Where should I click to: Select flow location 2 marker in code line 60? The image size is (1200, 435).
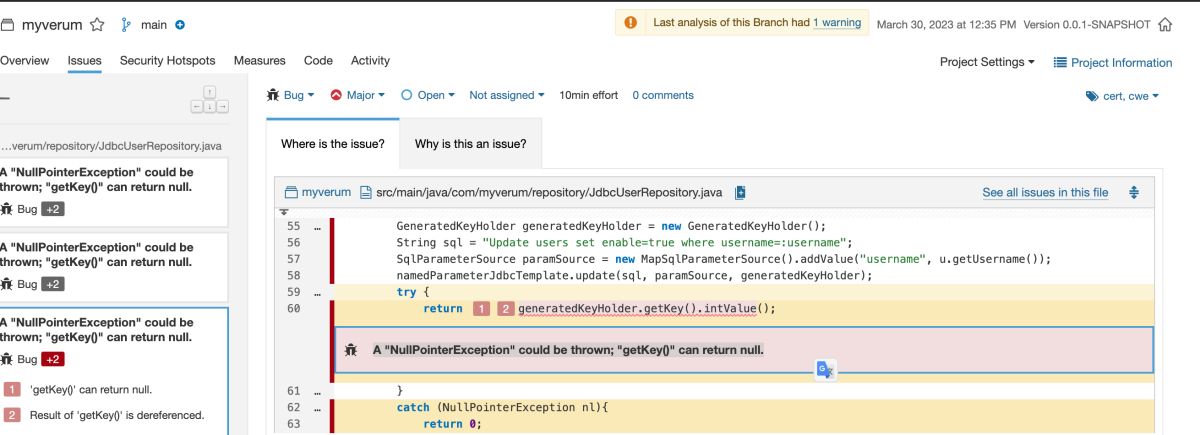[505, 308]
